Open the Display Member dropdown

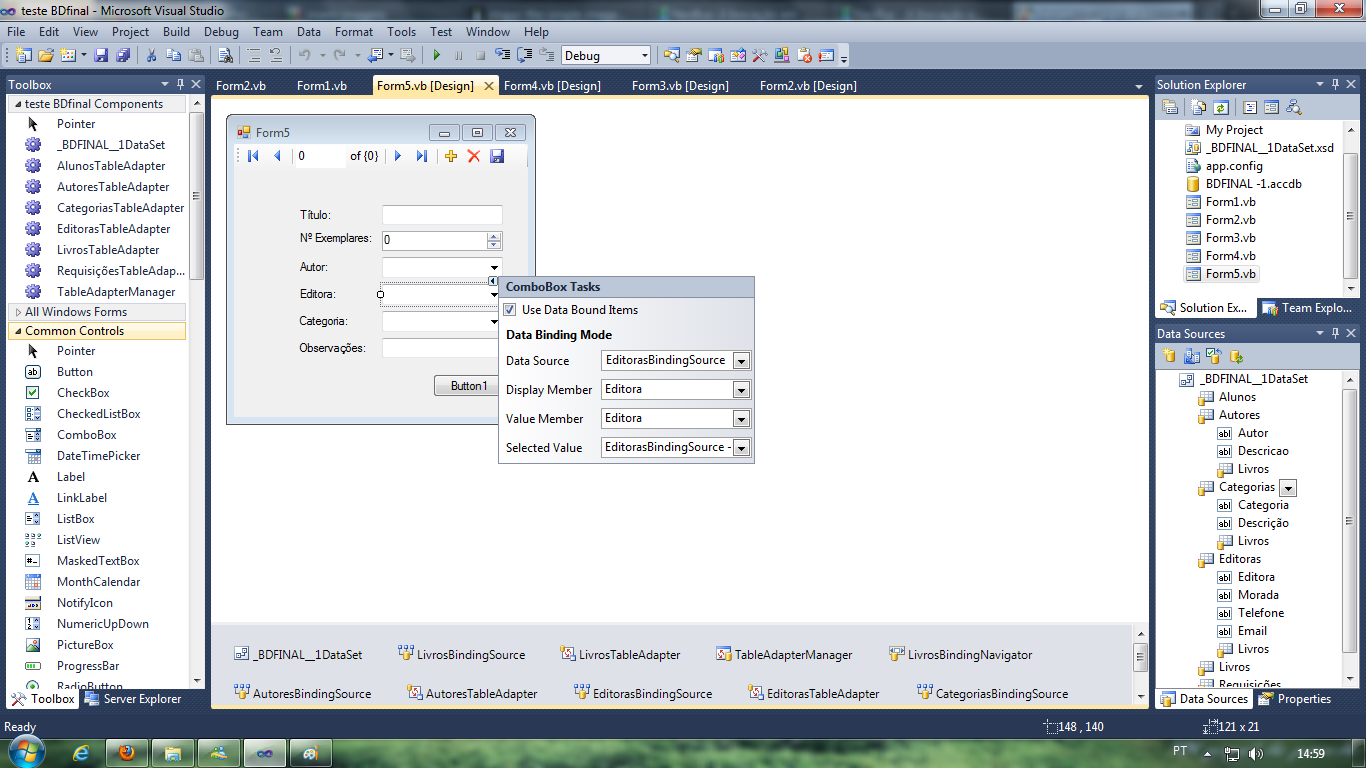pos(741,390)
